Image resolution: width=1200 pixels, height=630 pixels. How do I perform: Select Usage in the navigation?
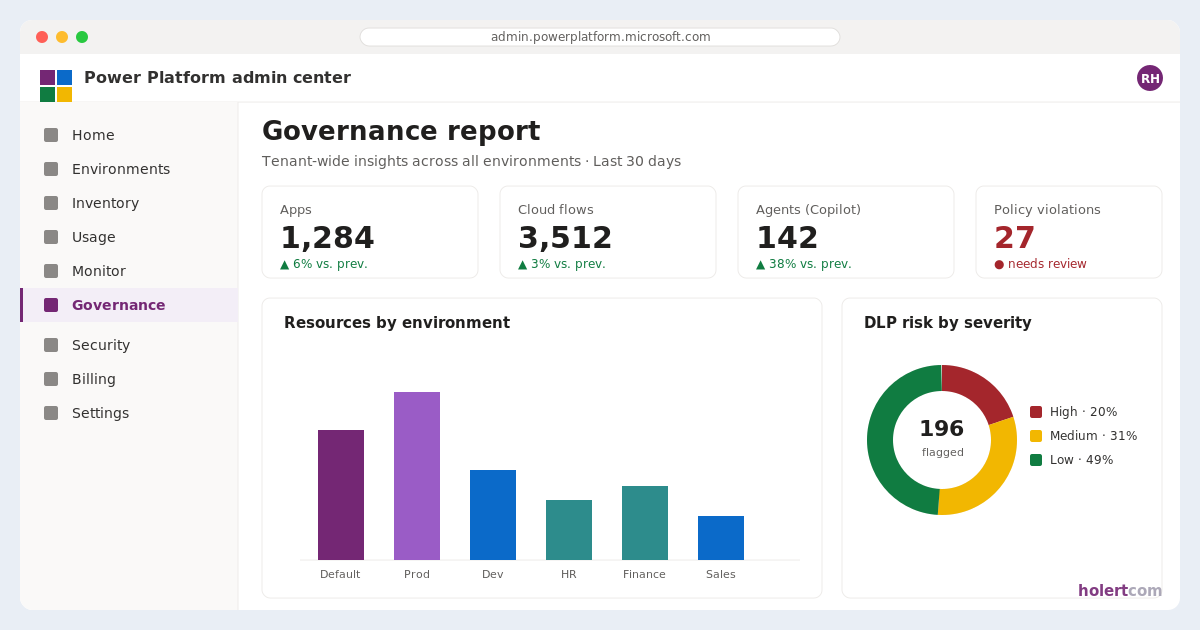pyautogui.click(x=129, y=237)
